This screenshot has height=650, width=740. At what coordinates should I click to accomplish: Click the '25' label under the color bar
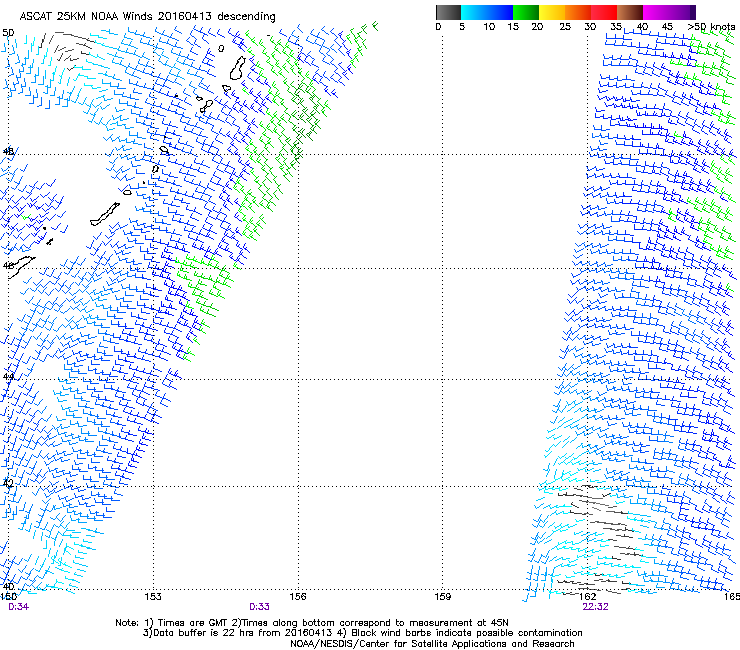(x=565, y=27)
